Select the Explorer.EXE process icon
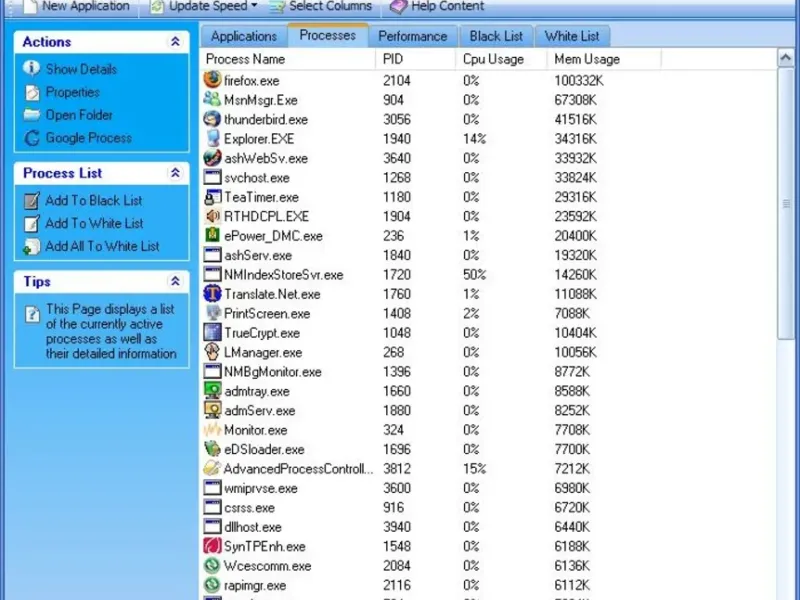The width and height of the screenshot is (800, 600). 212,138
